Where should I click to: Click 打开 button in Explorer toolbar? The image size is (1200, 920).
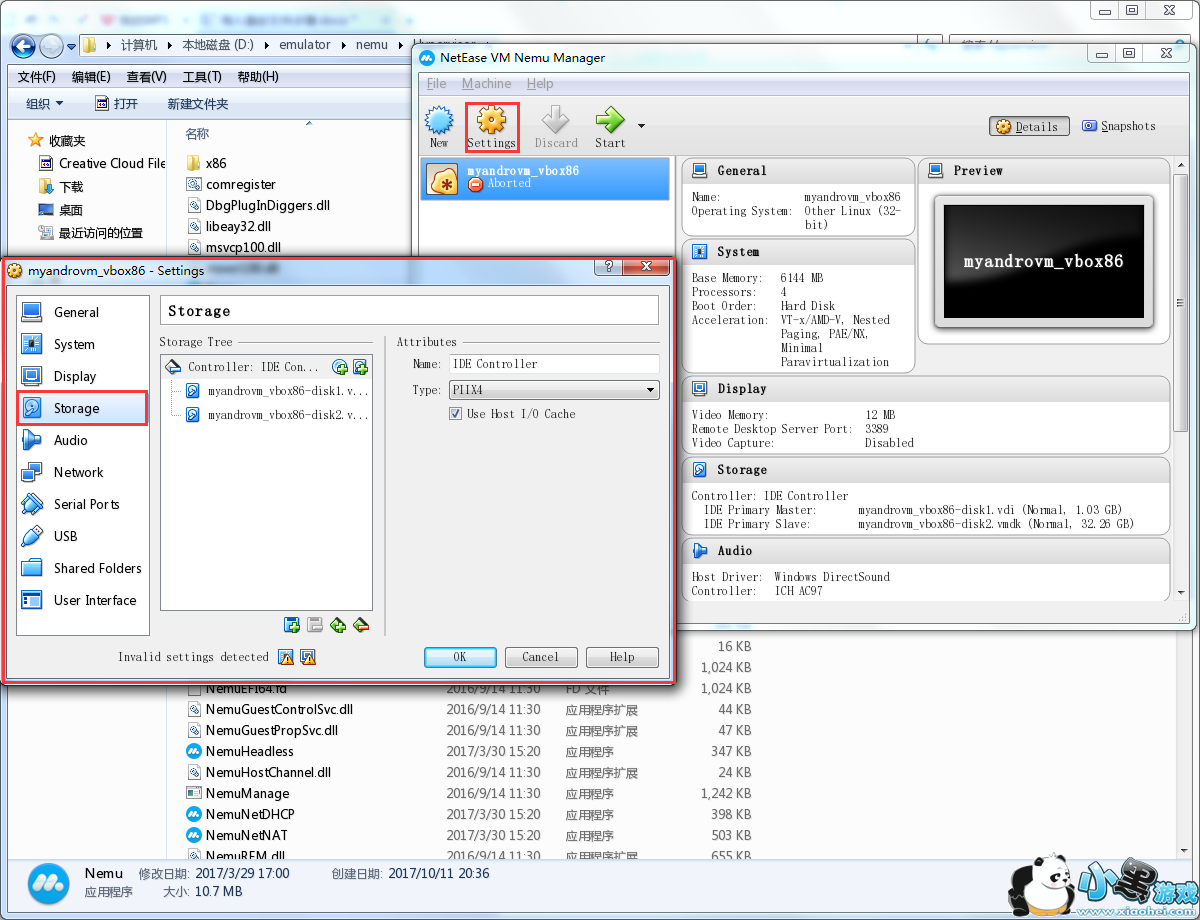point(117,104)
